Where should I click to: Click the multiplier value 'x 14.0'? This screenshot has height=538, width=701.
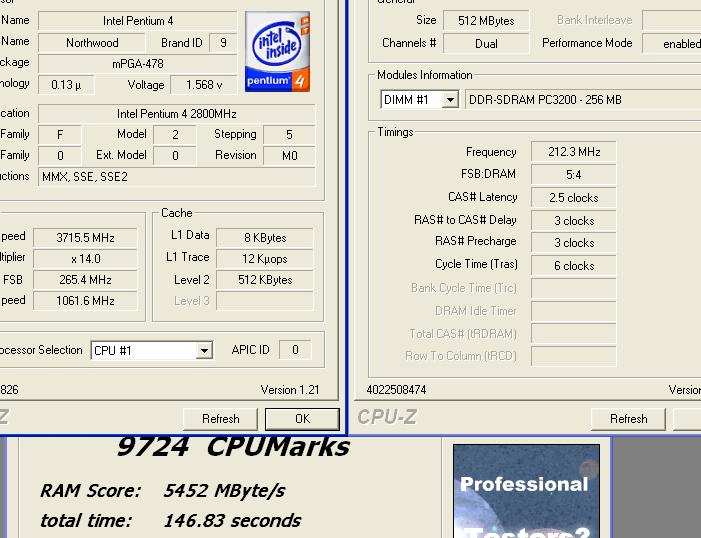tap(85, 259)
